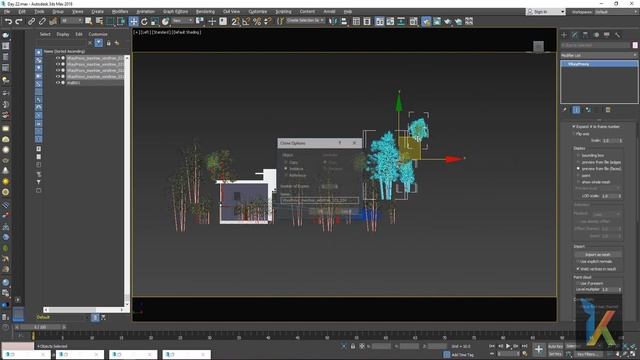The height and width of the screenshot is (360, 640).
Task: Click the Play Animation button
Action: point(508,346)
